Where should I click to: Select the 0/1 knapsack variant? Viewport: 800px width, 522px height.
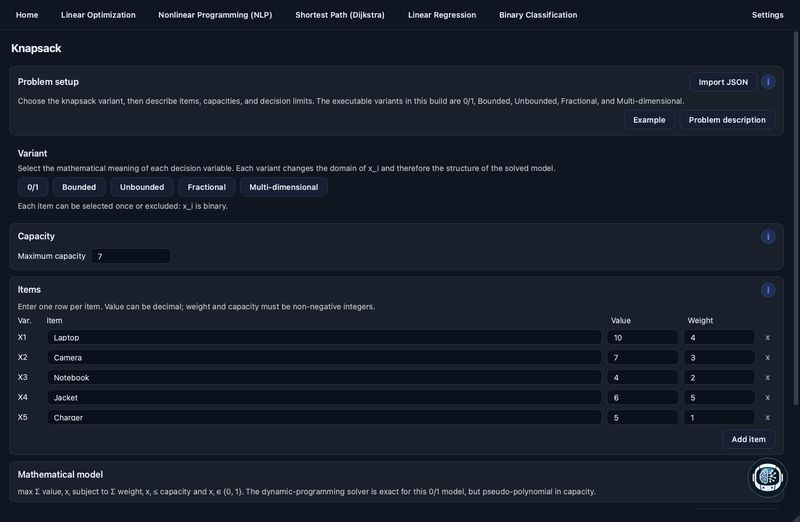(33, 187)
